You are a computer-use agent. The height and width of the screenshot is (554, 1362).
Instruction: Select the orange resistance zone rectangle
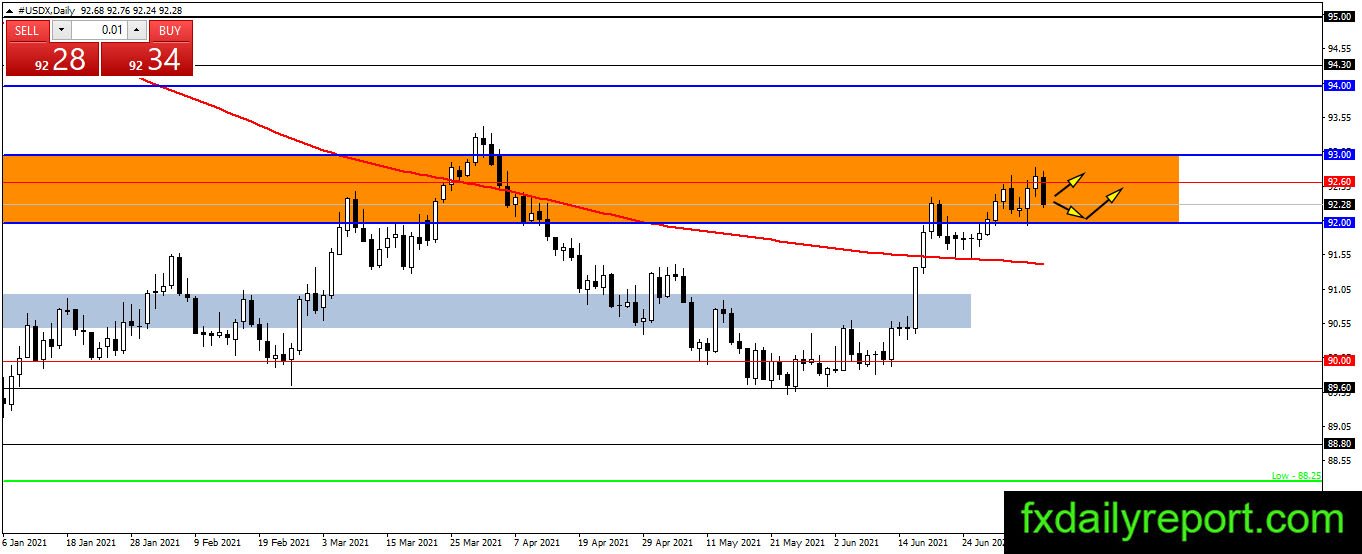pyautogui.click(x=590, y=188)
